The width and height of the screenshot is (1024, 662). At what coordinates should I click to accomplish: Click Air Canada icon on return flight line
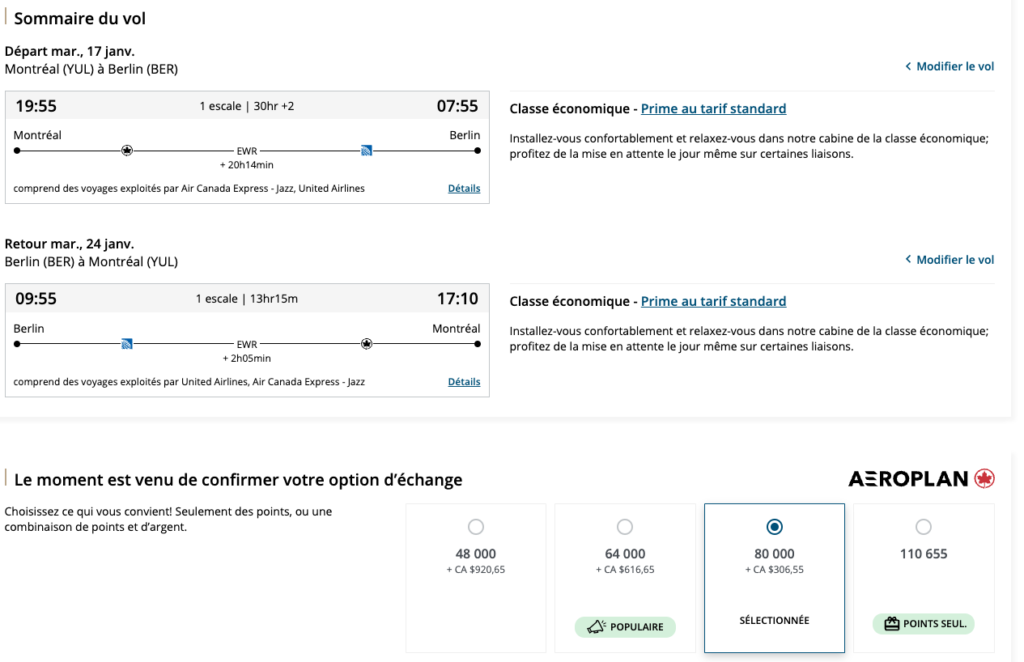pyautogui.click(x=367, y=344)
